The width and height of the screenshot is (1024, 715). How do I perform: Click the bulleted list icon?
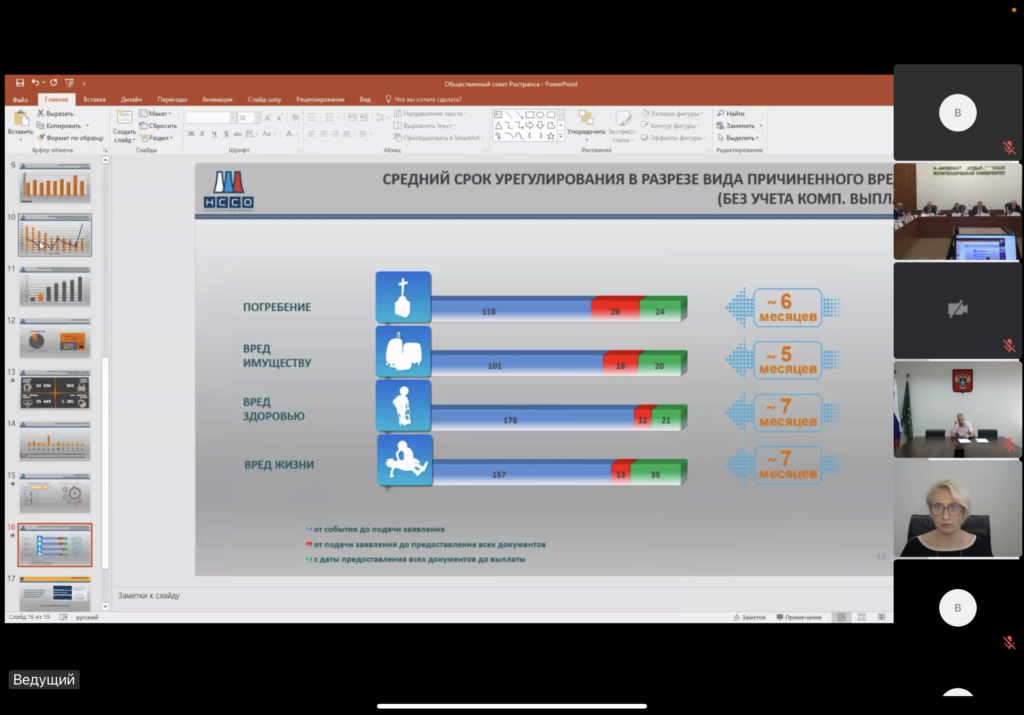(312, 118)
